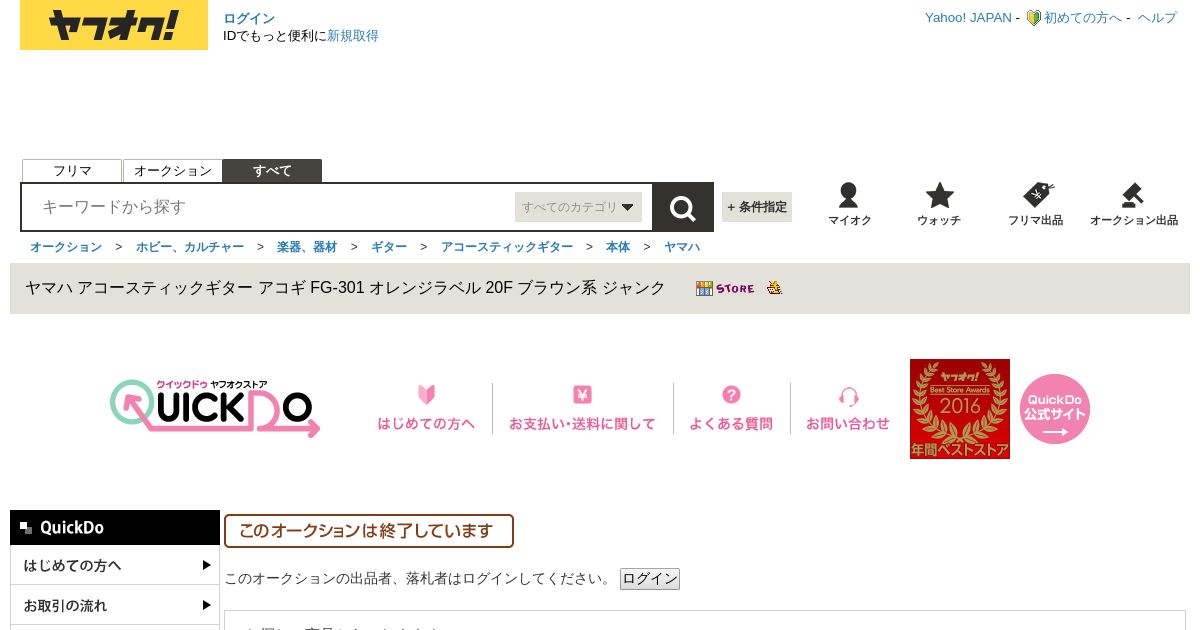Open the 初めての方へ top link
Viewport: 1200px width, 630px height.
[x=1083, y=18]
